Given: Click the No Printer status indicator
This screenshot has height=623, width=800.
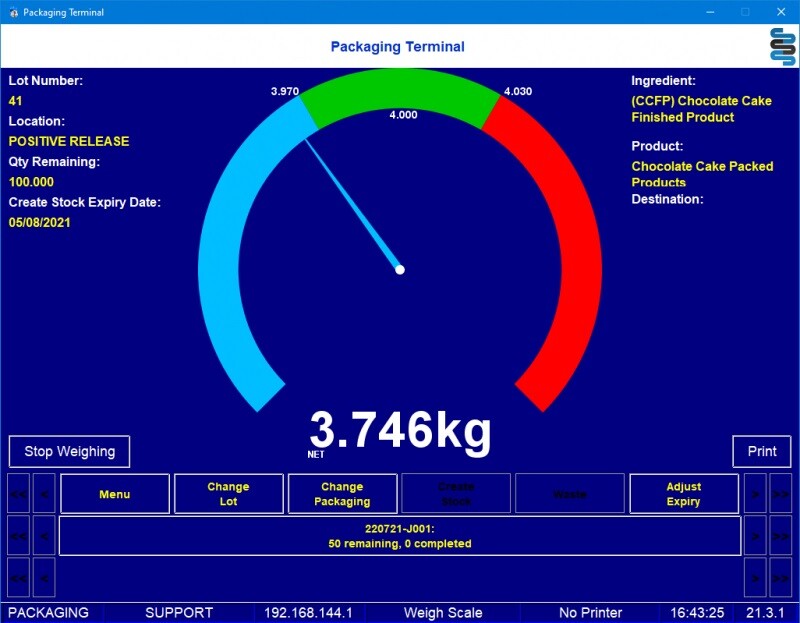Looking at the screenshot, I should [590, 612].
